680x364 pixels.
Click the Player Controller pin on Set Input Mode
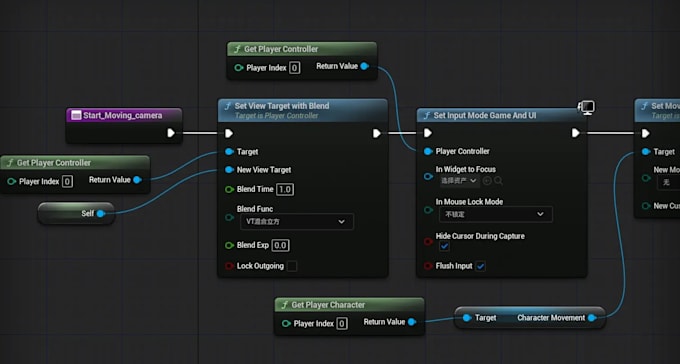click(x=428, y=151)
